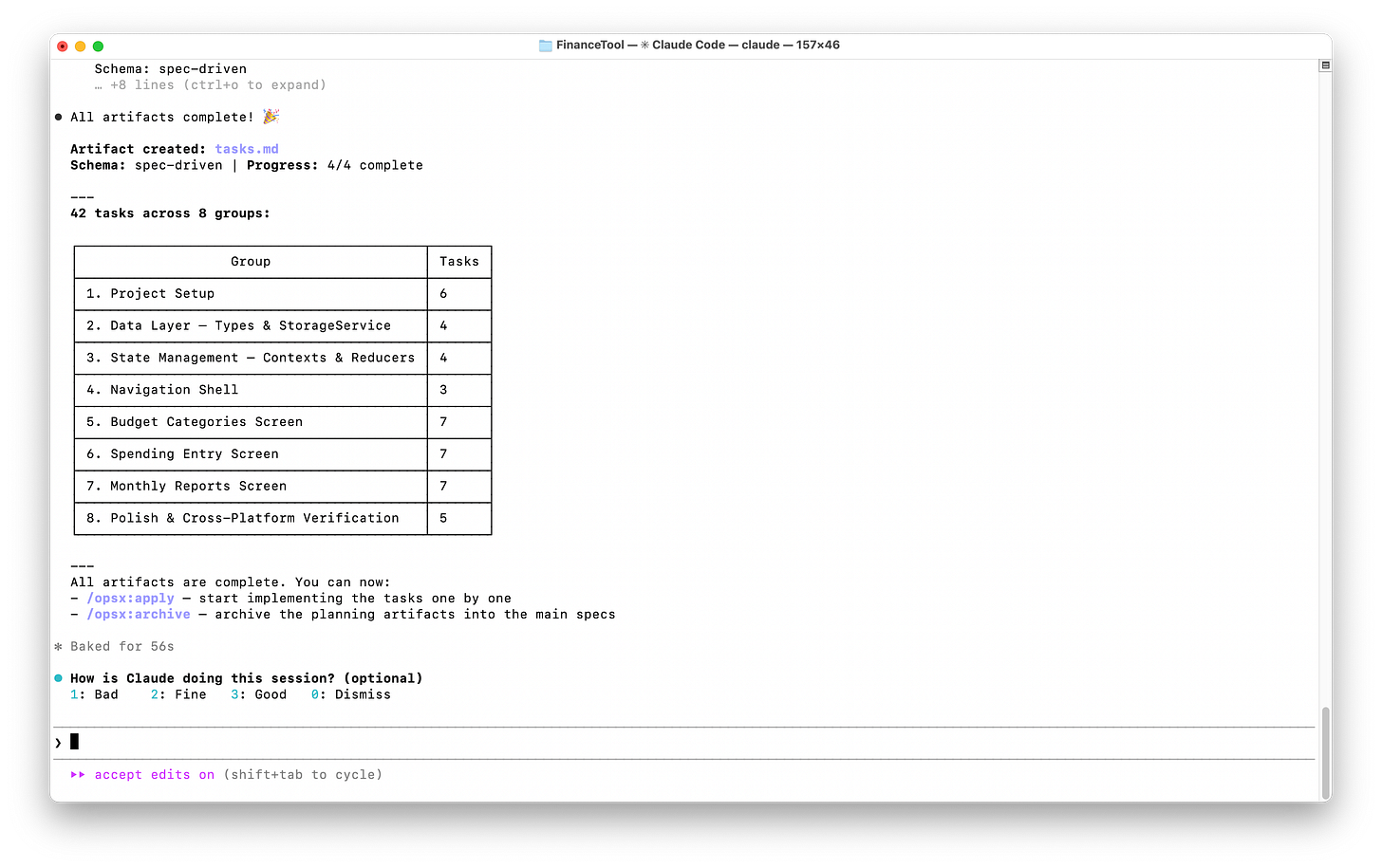The height and width of the screenshot is (868, 1382).
Task: Toggle the accept edits on mode
Action: (155, 775)
